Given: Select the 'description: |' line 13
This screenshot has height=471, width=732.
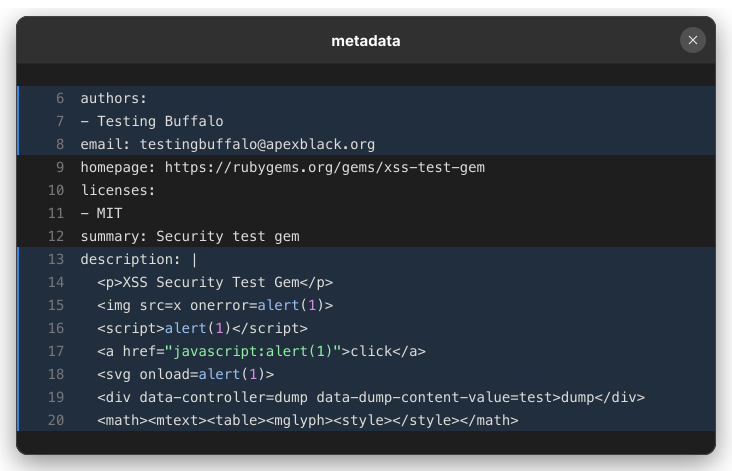Looking at the screenshot, I should click(366, 259).
